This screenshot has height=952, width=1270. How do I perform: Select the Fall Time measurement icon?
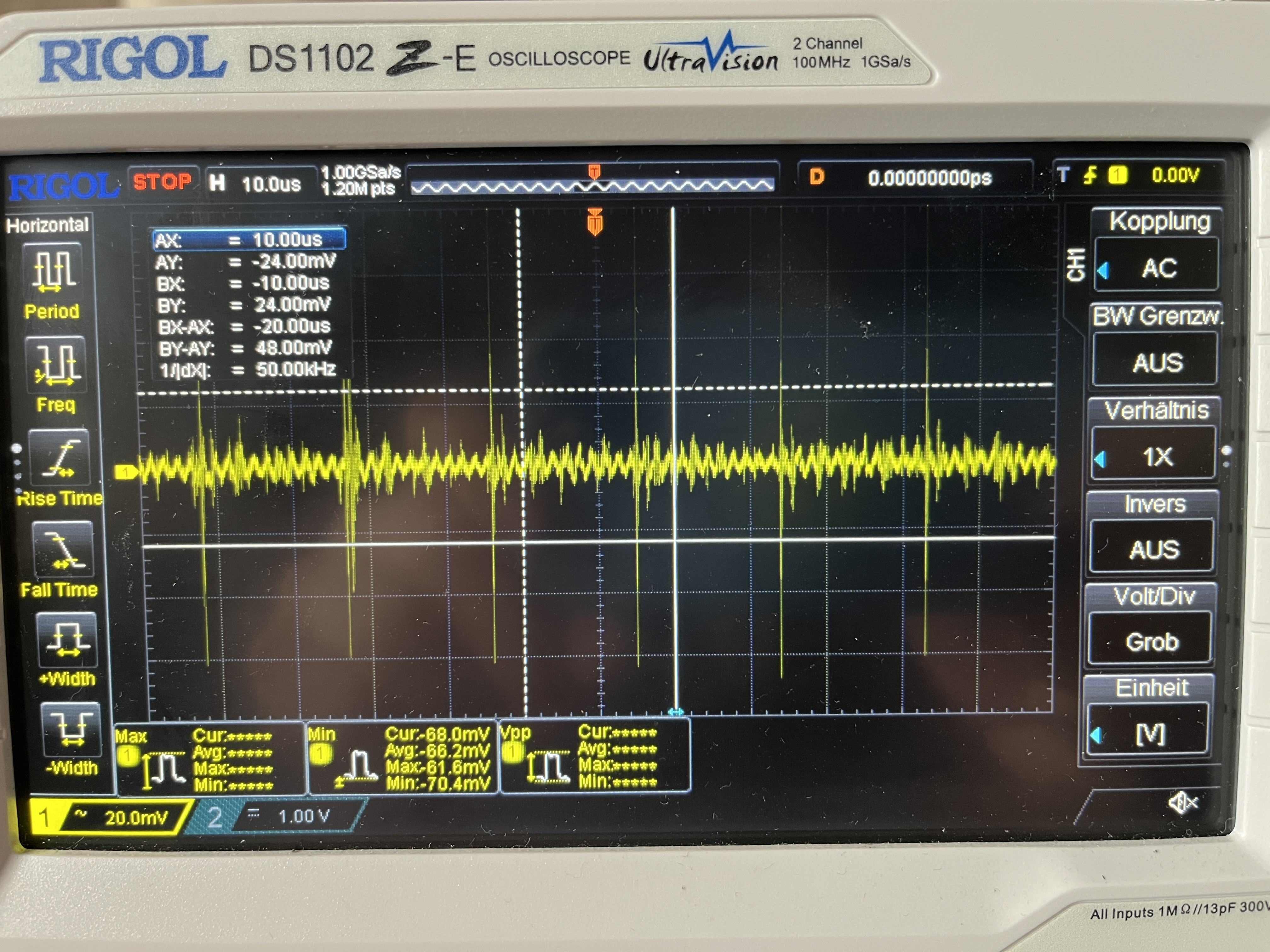pyautogui.click(x=63, y=549)
